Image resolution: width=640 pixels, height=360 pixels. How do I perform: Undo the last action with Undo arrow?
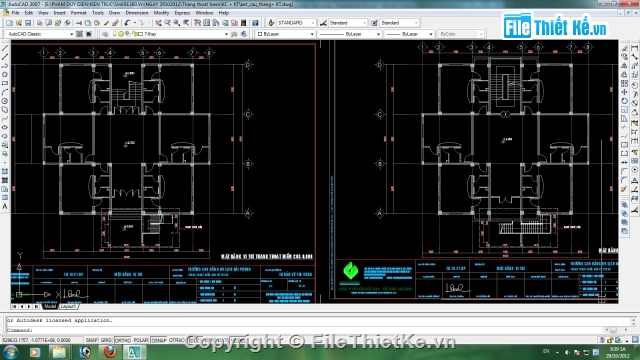pos(128,23)
